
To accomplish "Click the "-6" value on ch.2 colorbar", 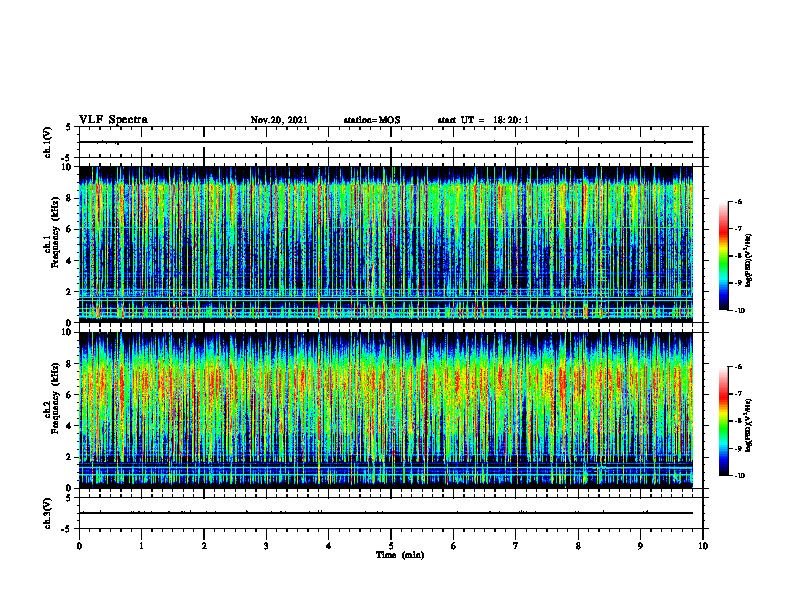I will tap(738, 367).
